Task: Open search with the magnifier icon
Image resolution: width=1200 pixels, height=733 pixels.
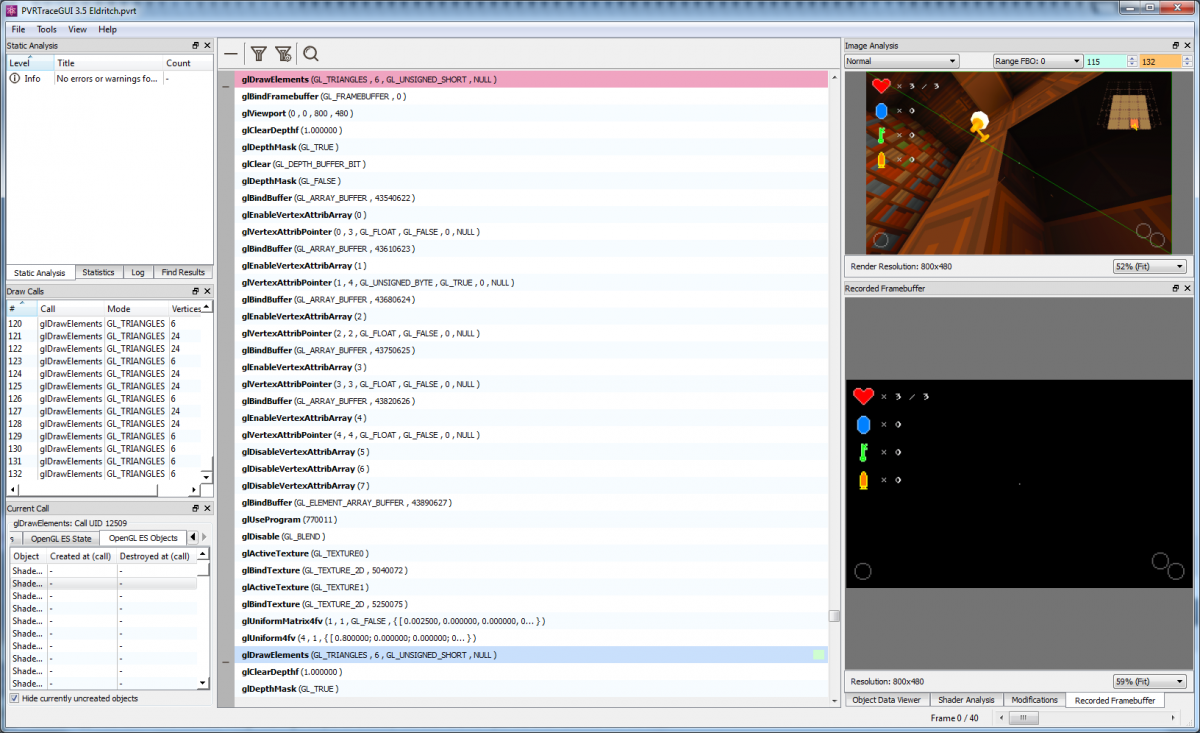Action: 311,54
